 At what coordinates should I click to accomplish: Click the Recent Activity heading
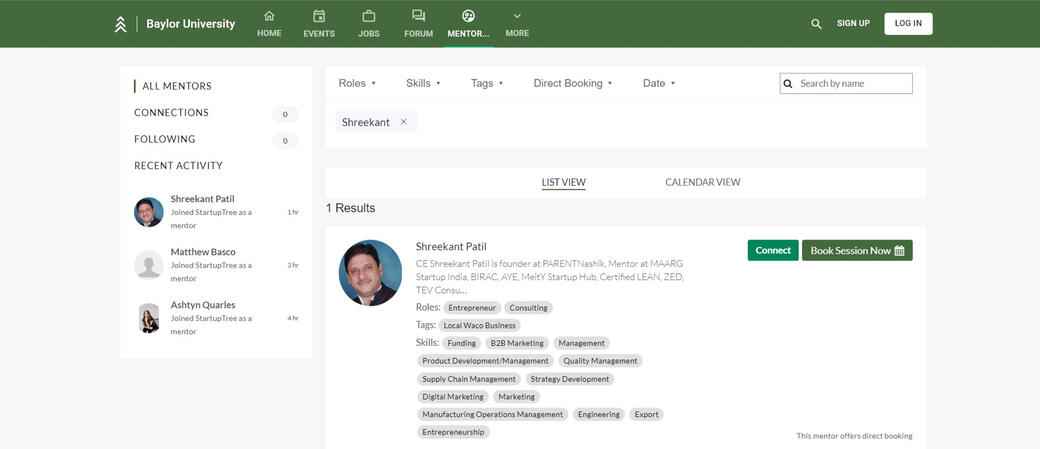click(x=178, y=166)
